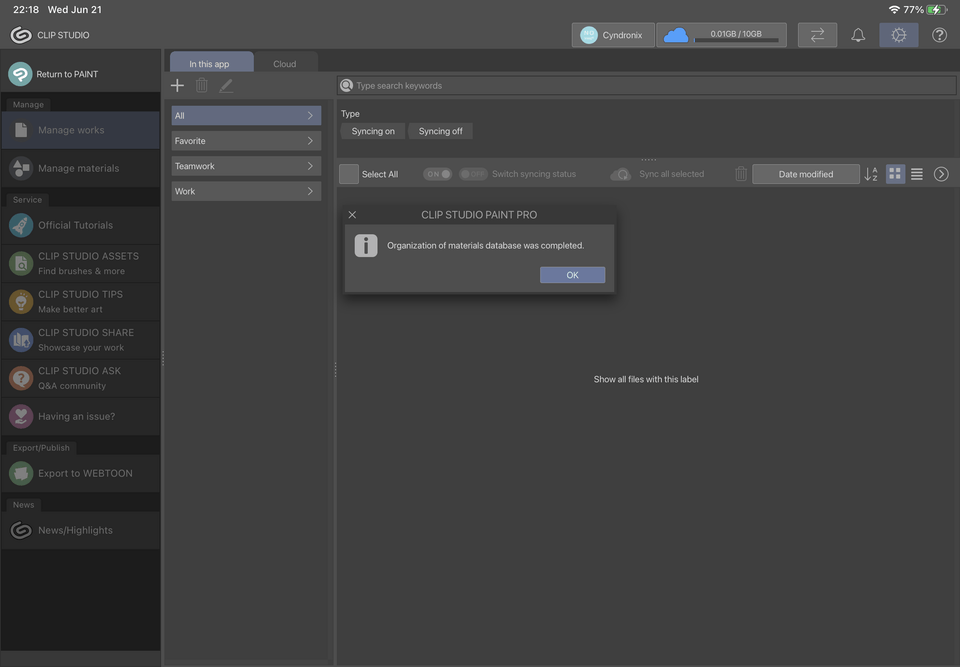
Task: Filter by Syncing off
Action: pyautogui.click(x=440, y=131)
